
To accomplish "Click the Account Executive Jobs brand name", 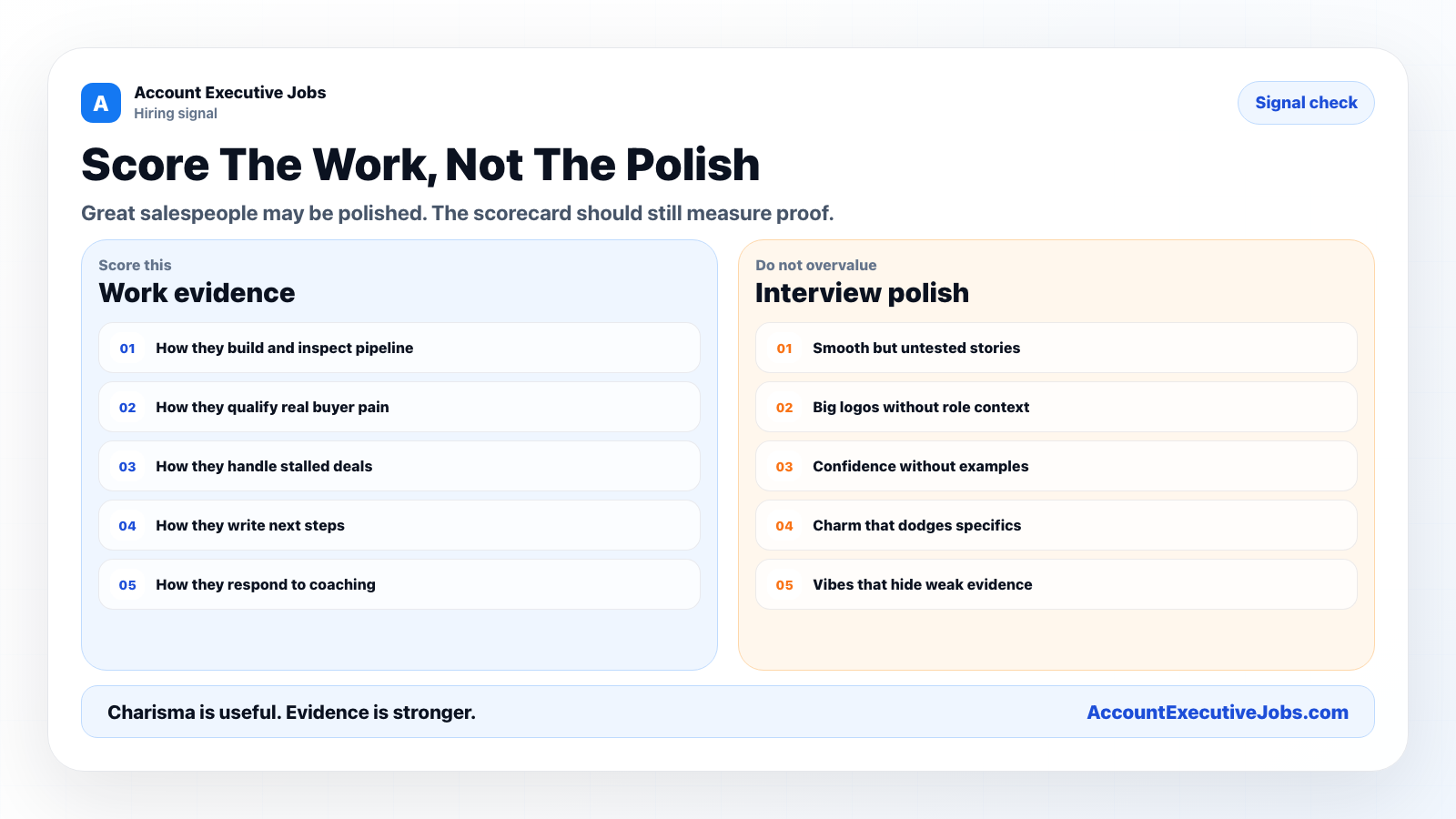I will [230, 93].
